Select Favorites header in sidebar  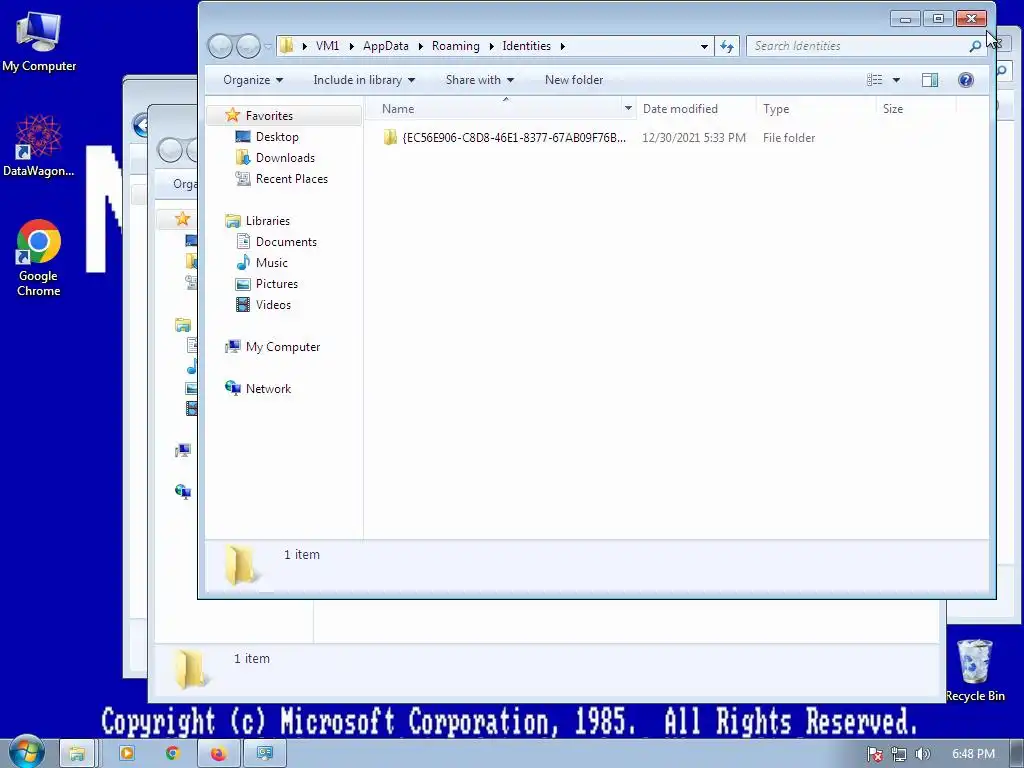269,116
